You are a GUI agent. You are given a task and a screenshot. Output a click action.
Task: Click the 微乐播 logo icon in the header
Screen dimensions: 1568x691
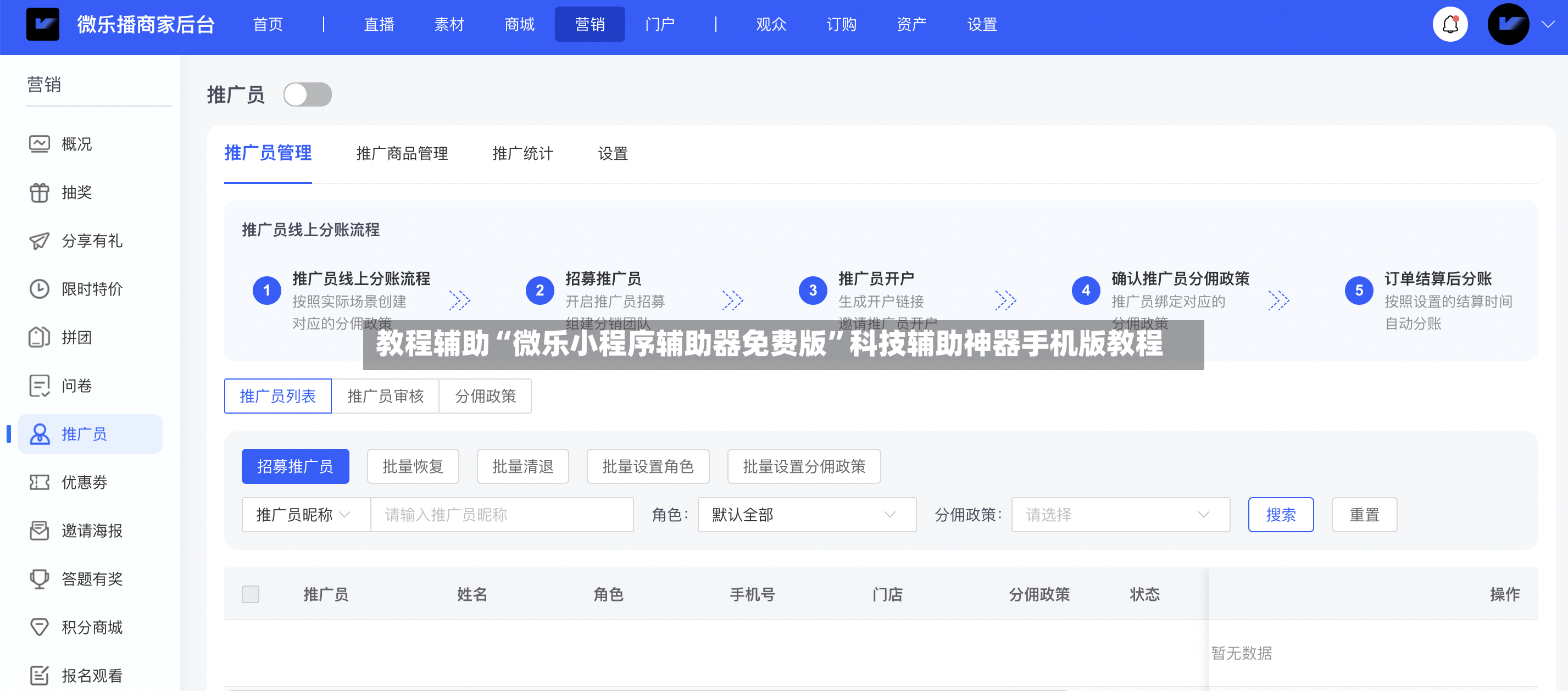point(43,24)
